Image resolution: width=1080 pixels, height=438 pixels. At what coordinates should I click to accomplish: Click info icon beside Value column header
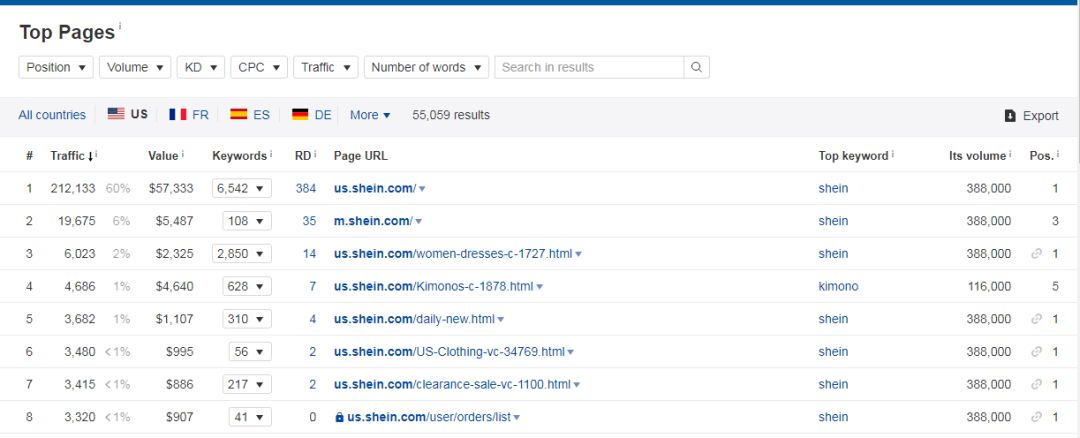[x=183, y=155]
